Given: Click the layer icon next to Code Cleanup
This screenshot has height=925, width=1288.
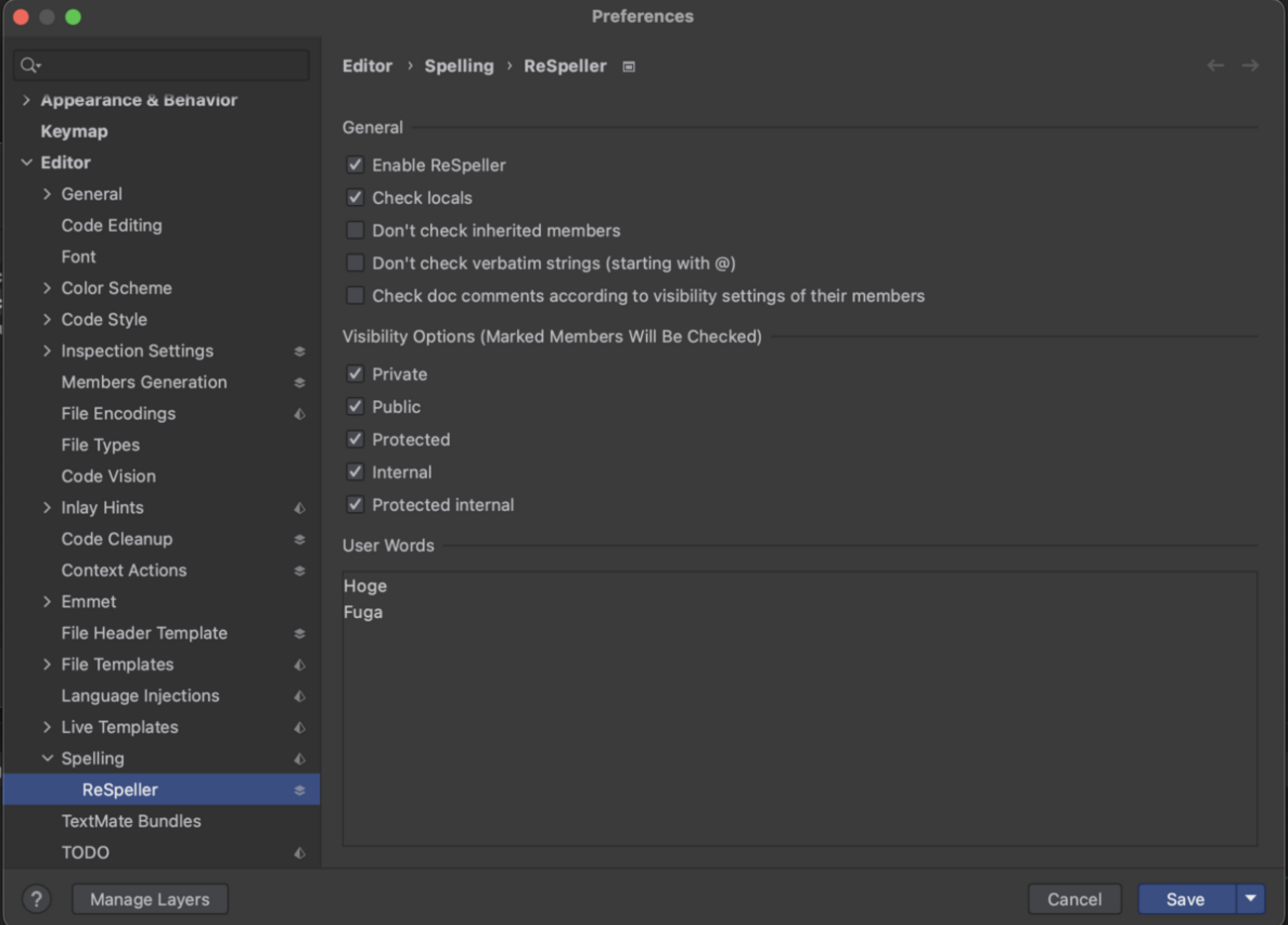Looking at the screenshot, I should (299, 540).
